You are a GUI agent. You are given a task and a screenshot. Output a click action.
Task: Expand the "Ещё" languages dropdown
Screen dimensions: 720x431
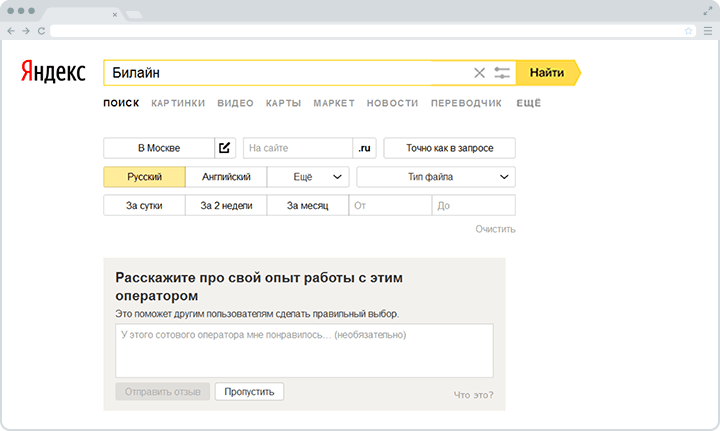point(308,177)
